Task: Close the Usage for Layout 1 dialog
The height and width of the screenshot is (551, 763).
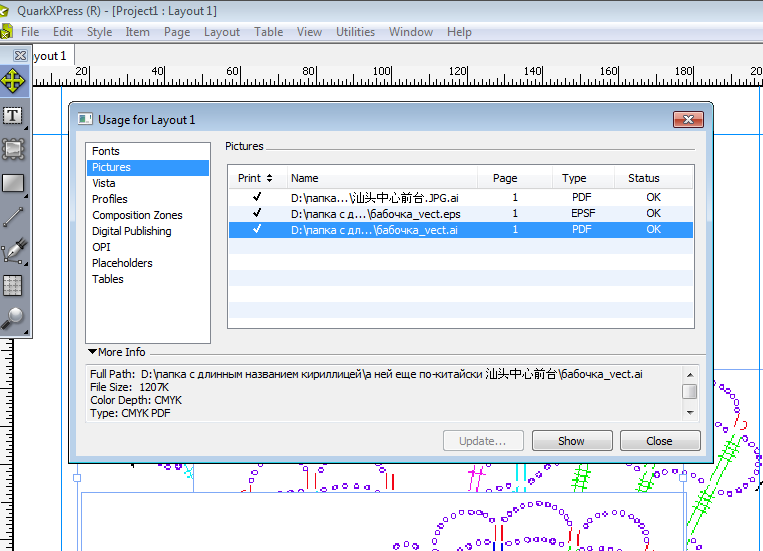Action: click(688, 119)
